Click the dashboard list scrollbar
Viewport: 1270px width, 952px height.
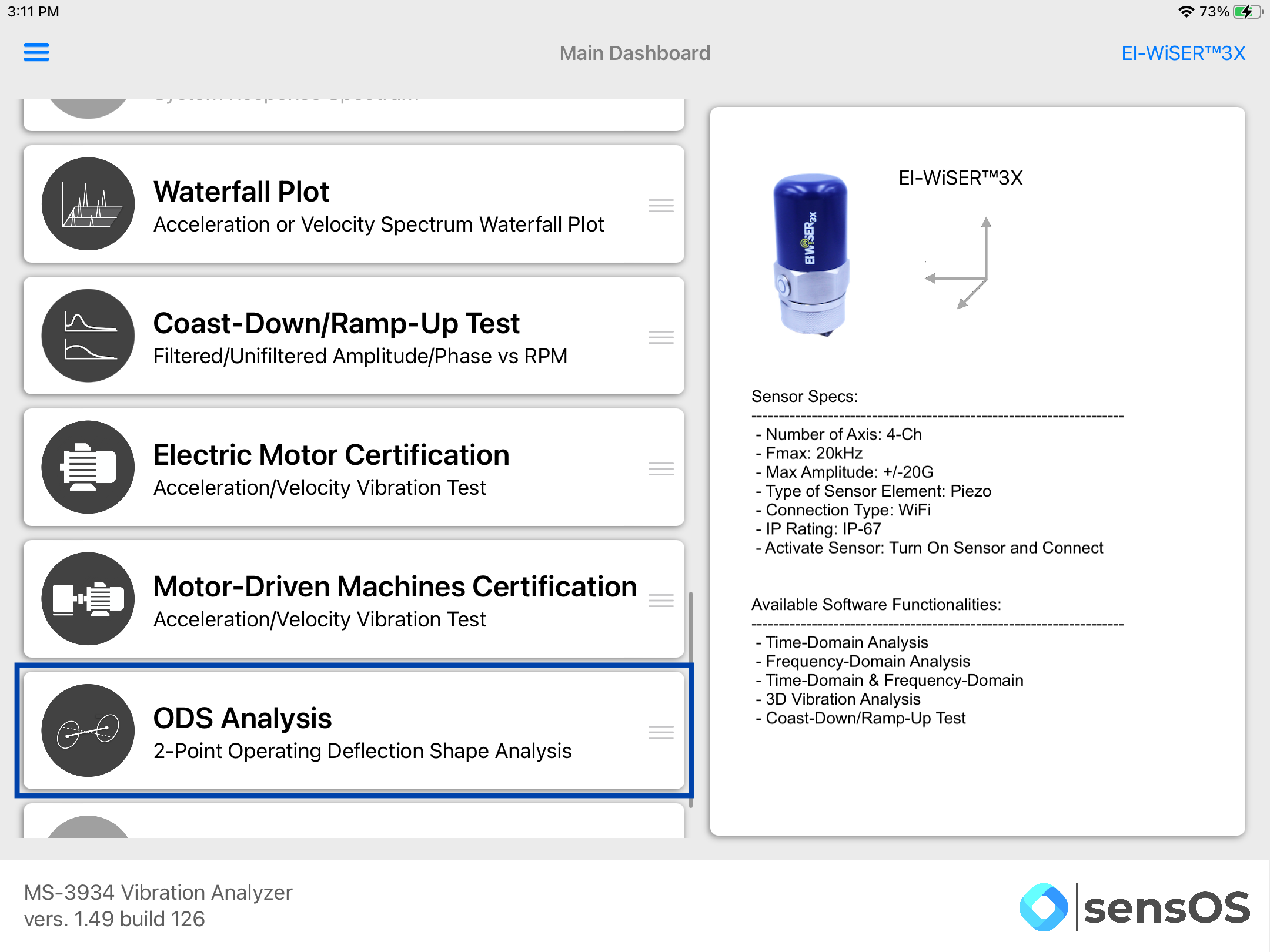click(690, 699)
